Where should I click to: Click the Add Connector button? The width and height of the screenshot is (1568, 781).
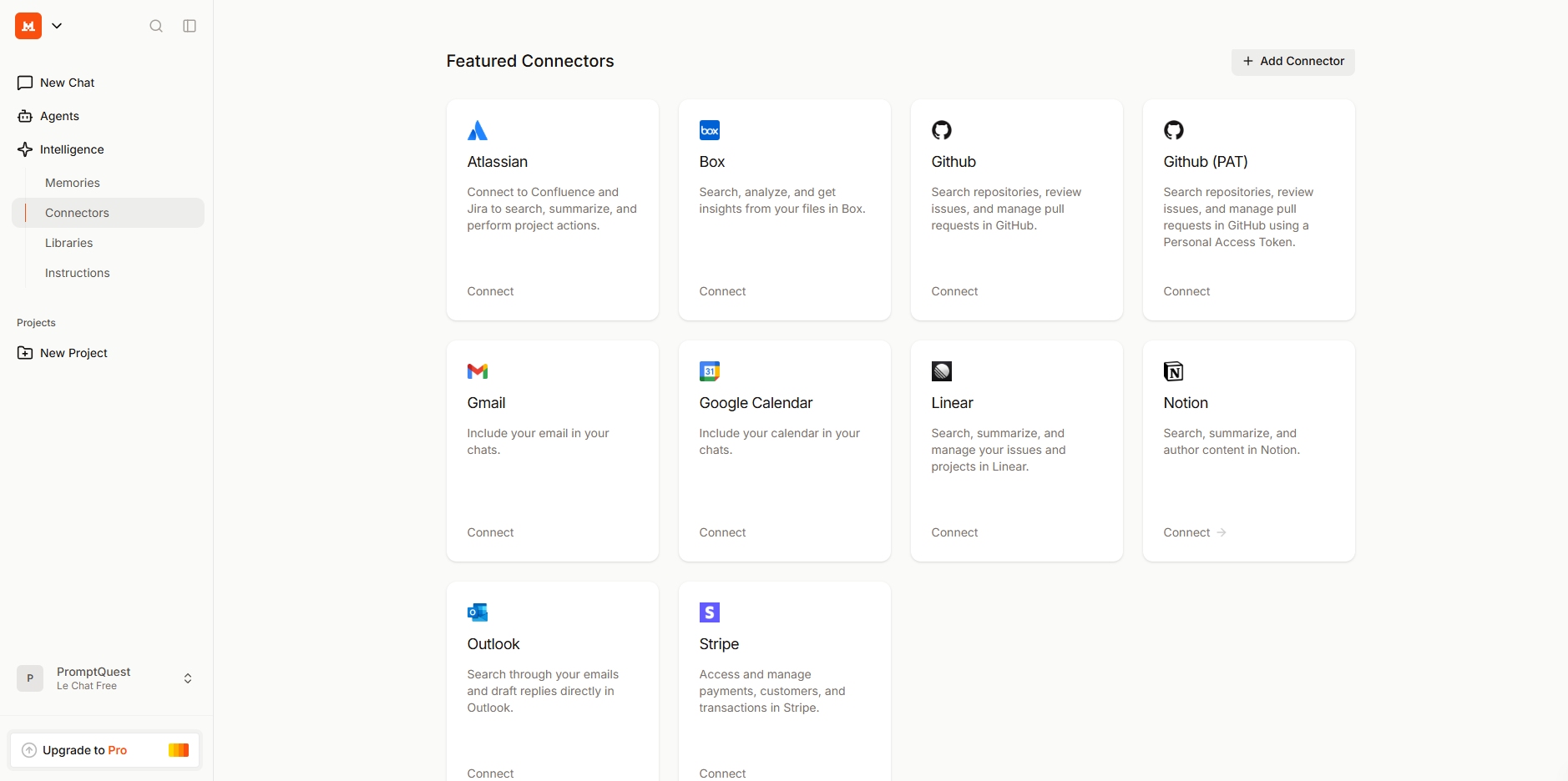(x=1292, y=61)
